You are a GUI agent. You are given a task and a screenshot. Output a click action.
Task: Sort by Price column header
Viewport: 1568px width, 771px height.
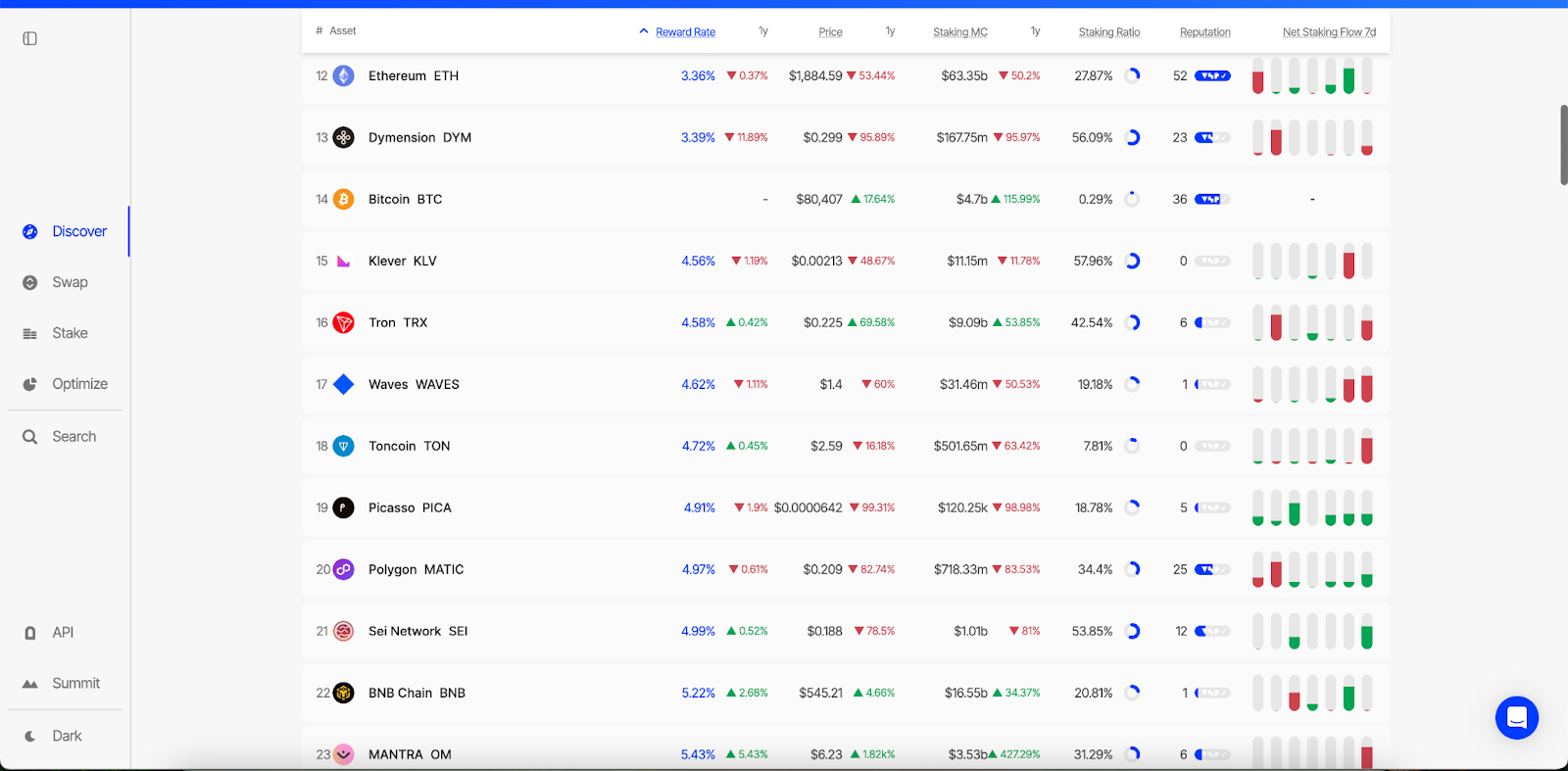tap(830, 32)
